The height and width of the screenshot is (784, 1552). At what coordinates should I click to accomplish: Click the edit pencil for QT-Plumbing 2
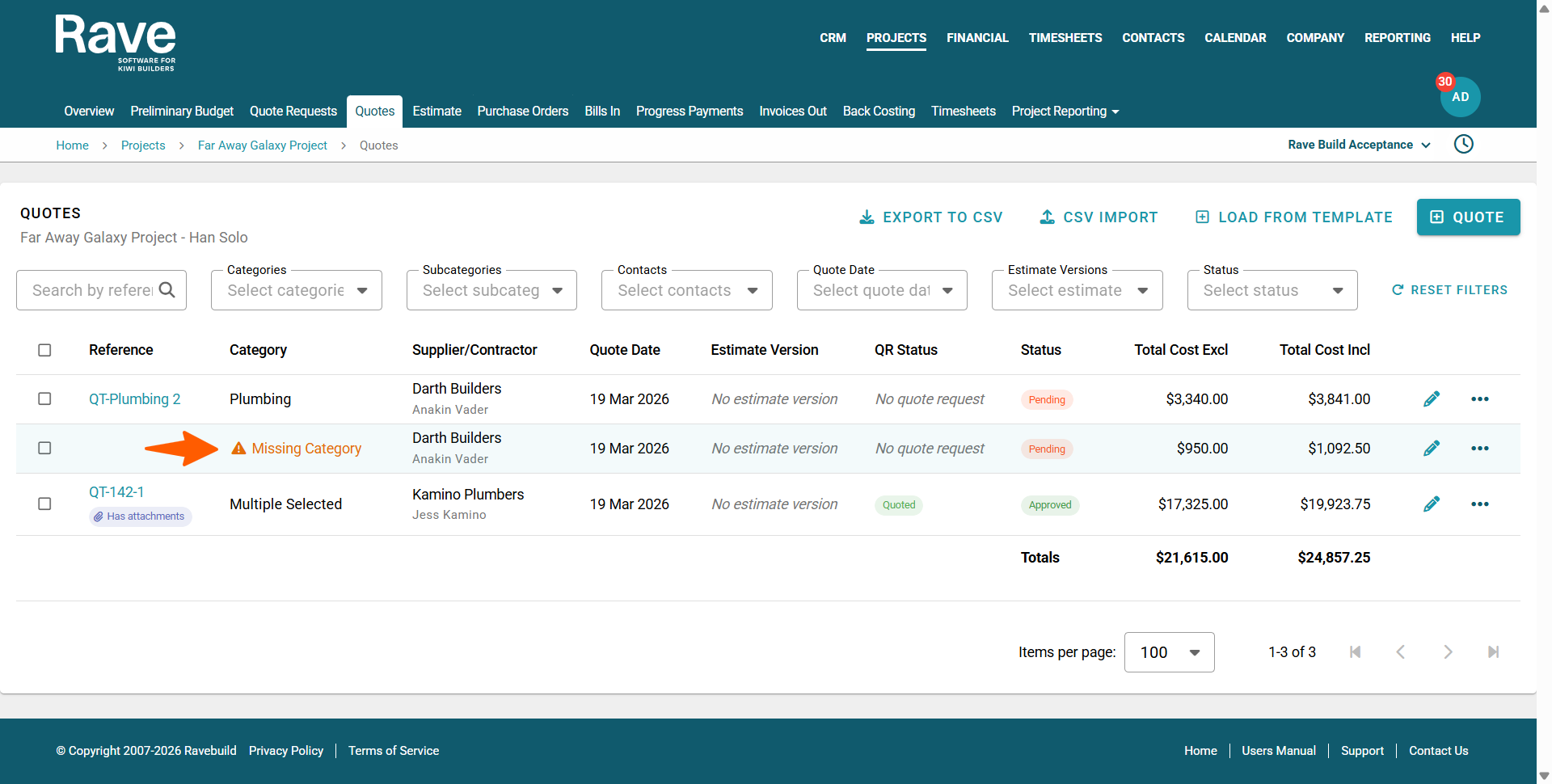pyautogui.click(x=1431, y=399)
